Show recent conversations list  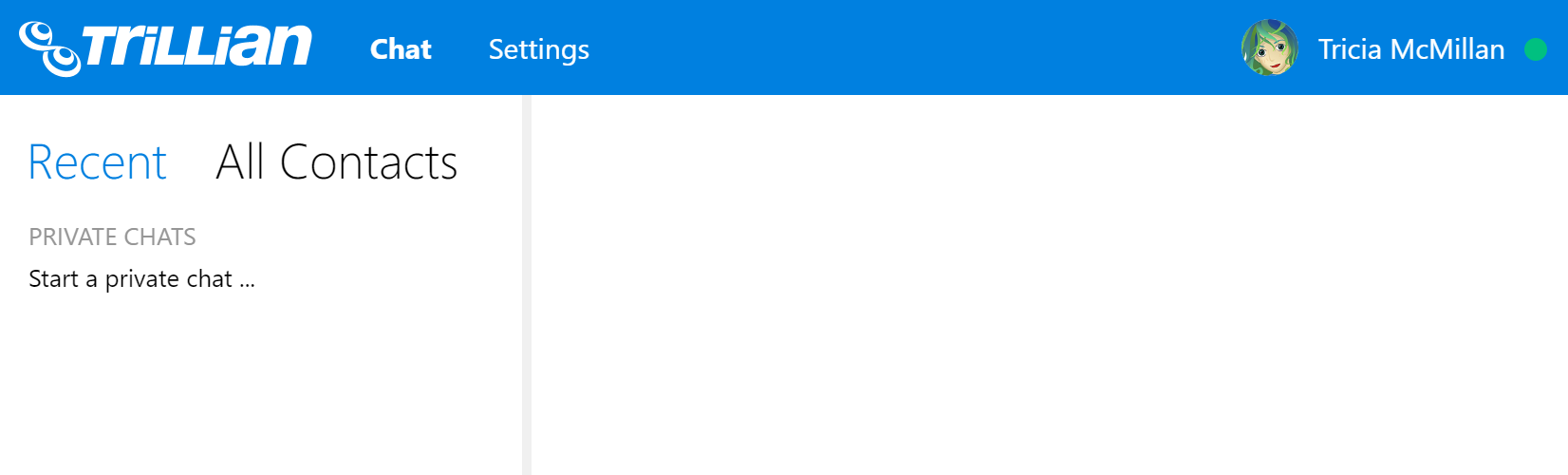coord(98,162)
